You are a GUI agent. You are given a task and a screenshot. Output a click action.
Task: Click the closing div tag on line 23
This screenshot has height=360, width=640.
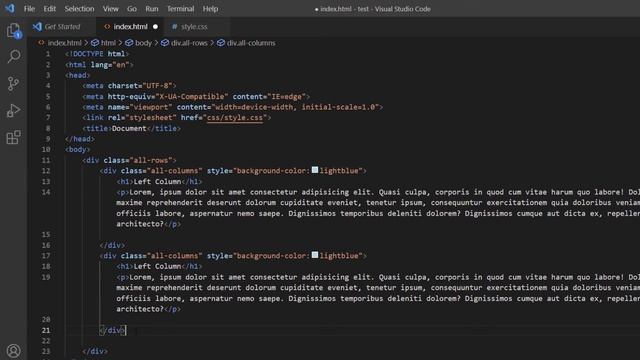pos(95,351)
